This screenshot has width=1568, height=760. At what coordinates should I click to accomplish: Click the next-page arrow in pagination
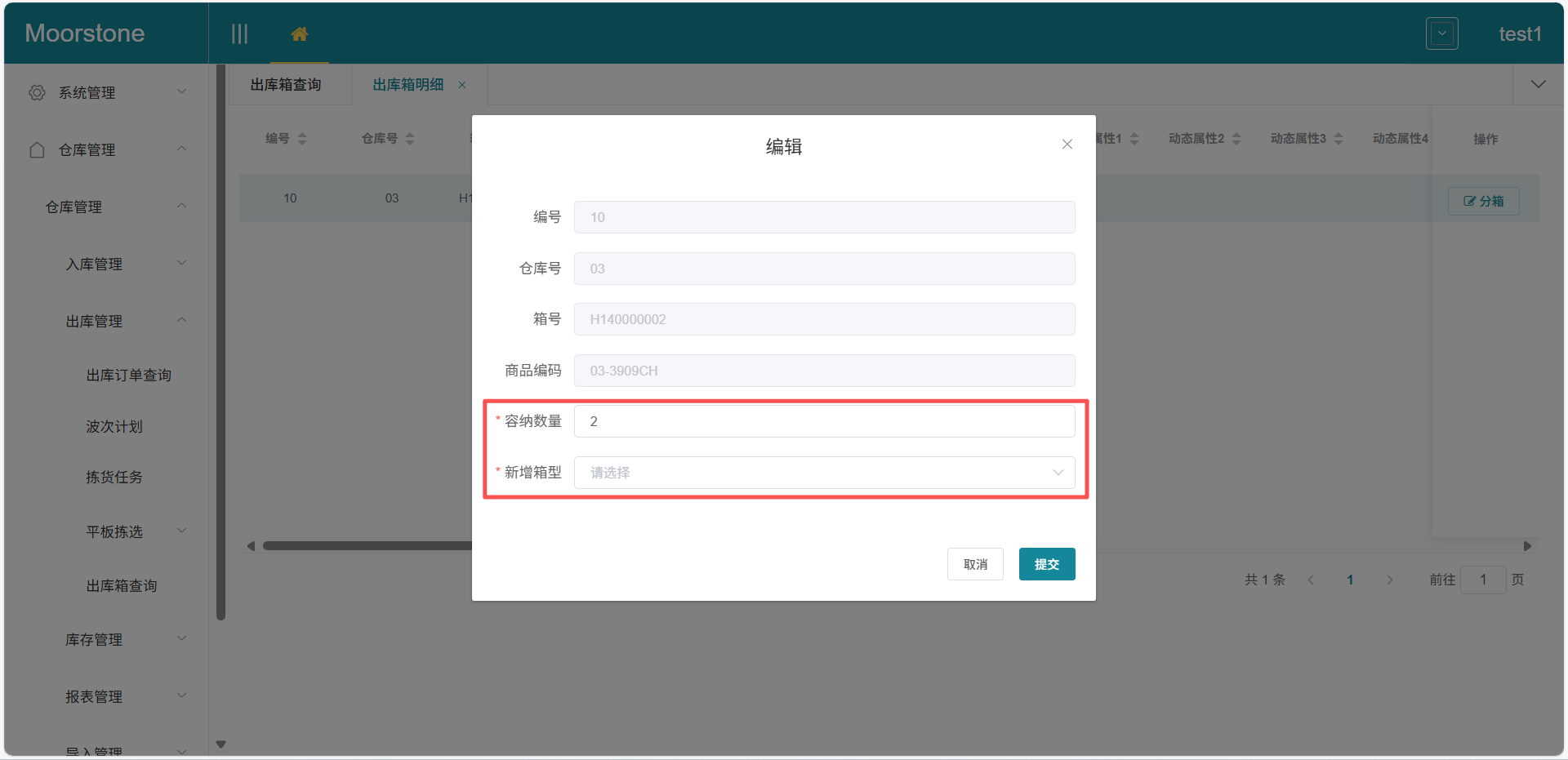click(1389, 580)
